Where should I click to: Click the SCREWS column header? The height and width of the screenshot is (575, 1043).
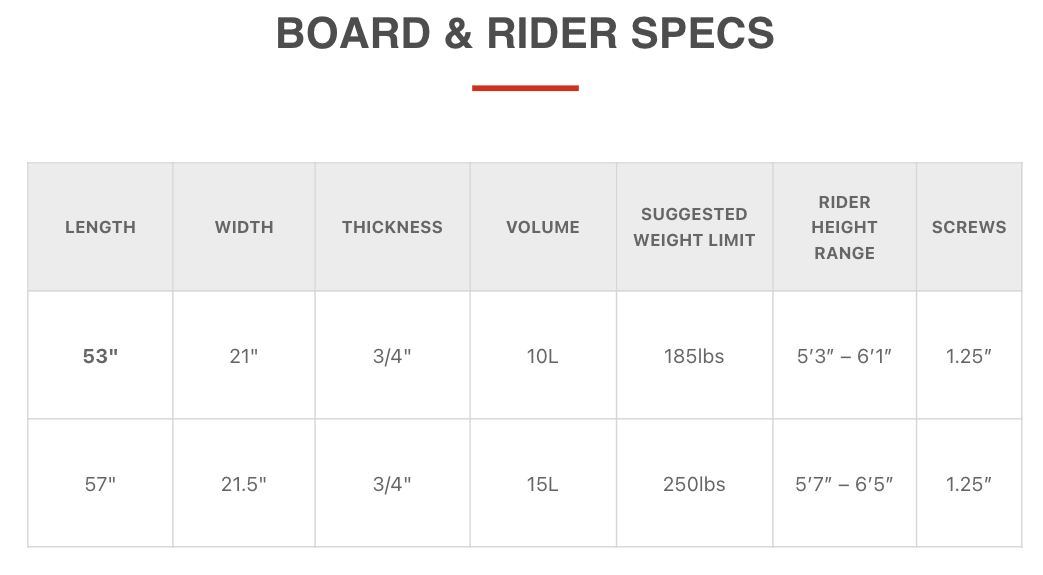tap(969, 227)
